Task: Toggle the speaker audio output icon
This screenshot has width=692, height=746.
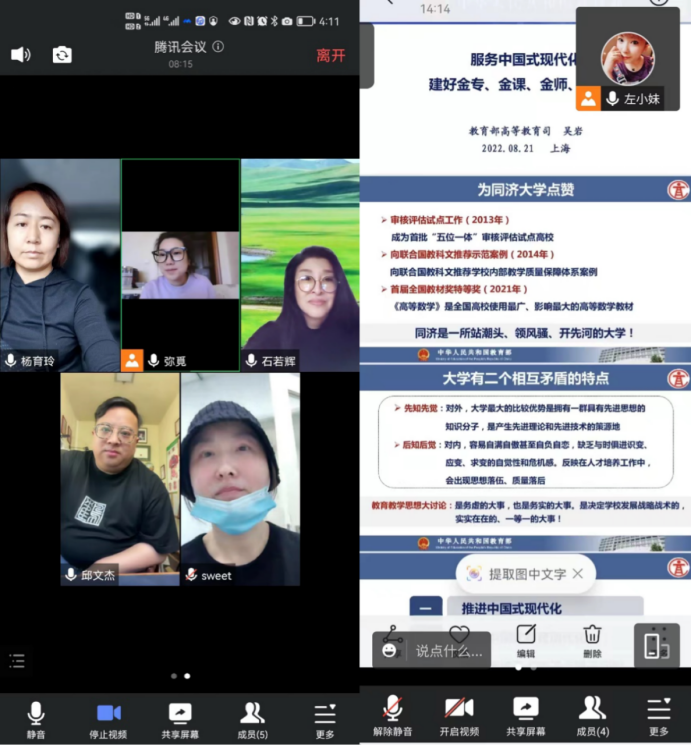Action: click(x=20, y=55)
